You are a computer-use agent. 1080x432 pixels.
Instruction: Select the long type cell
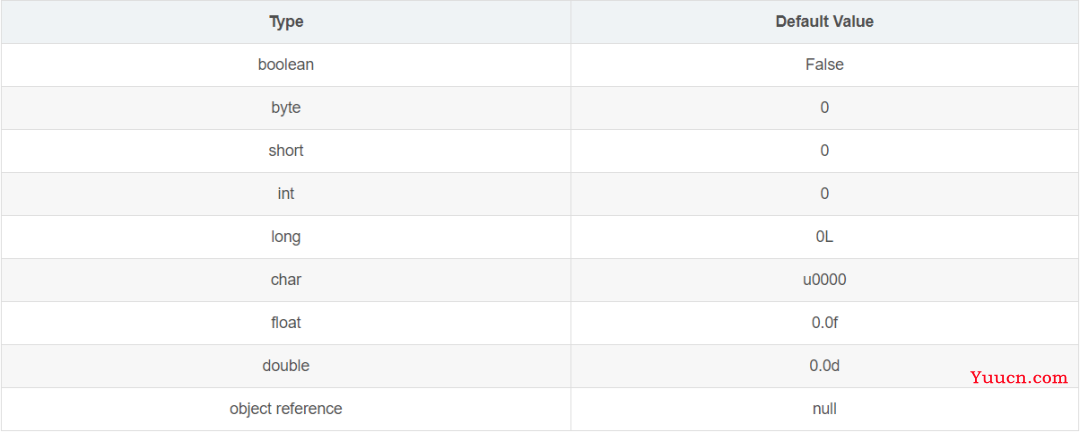pos(286,237)
